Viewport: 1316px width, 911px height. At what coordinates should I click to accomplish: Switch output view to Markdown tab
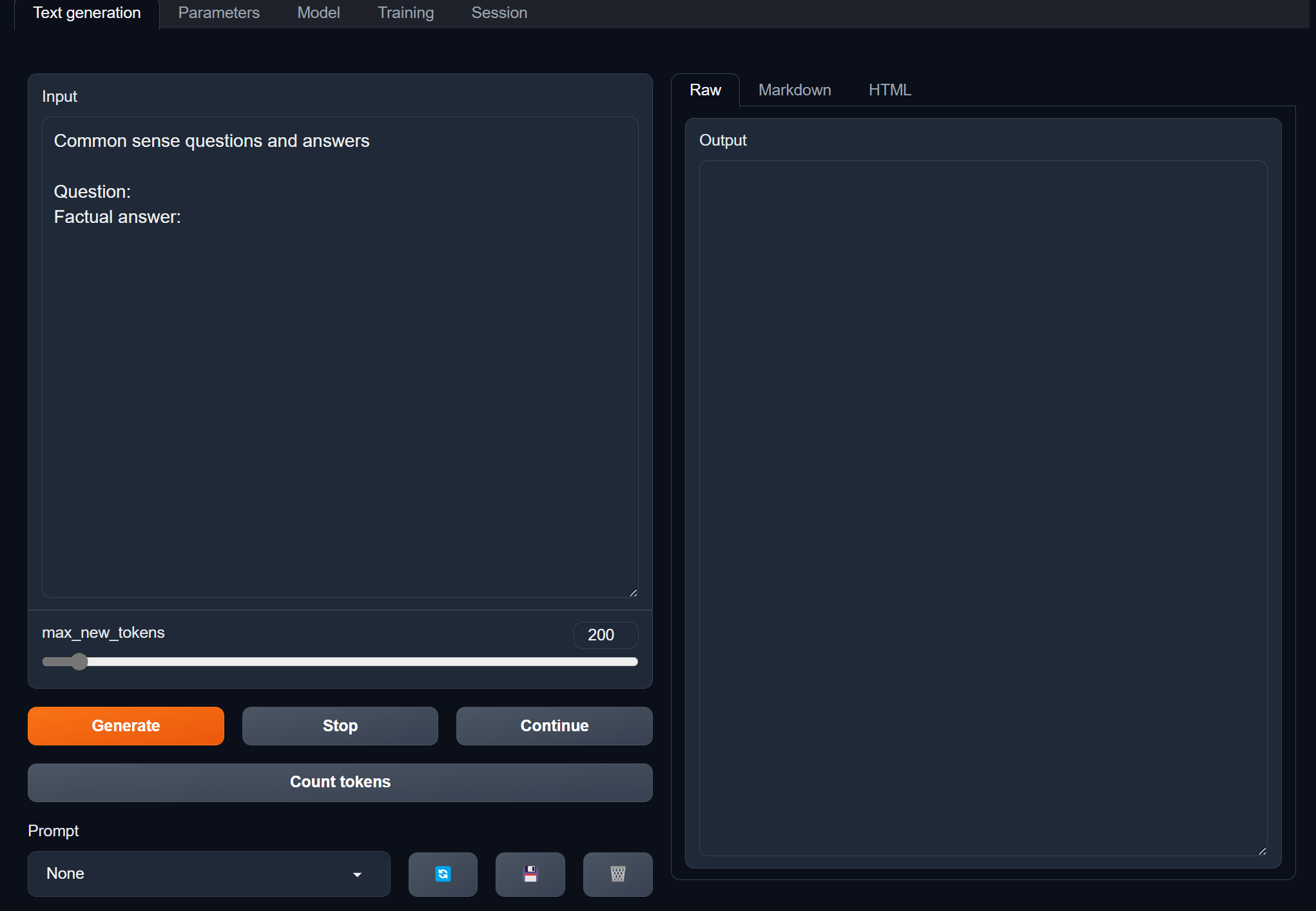pyautogui.click(x=794, y=90)
